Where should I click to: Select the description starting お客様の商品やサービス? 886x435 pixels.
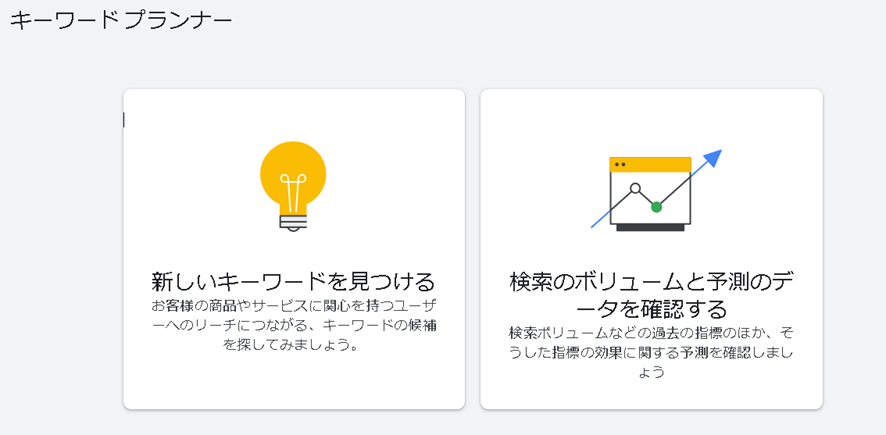pos(293,325)
